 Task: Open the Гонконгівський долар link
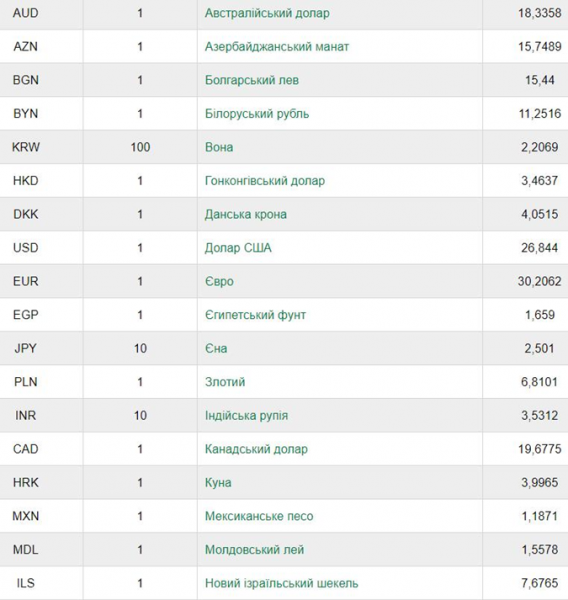click(x=264, y=181)
